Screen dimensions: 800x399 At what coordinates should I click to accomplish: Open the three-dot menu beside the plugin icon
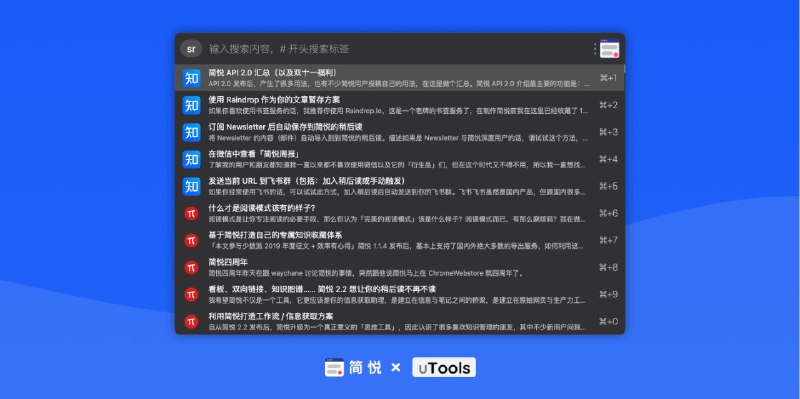coord(595,49)
